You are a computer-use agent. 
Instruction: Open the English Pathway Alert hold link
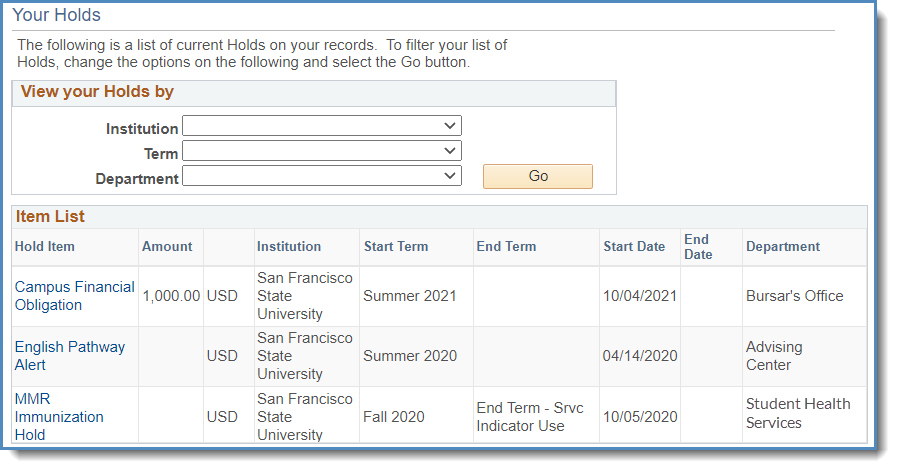pos(70,356)
